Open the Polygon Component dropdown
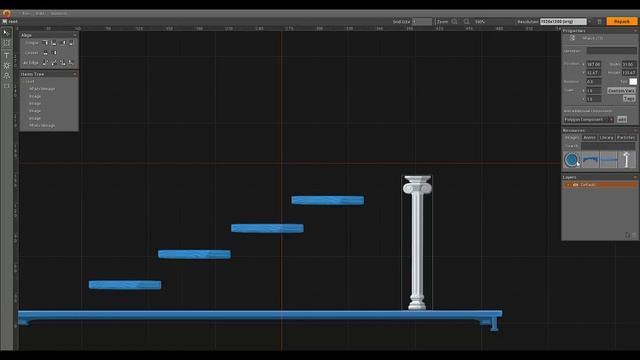The image size is (640, 360). coord(589,120)
